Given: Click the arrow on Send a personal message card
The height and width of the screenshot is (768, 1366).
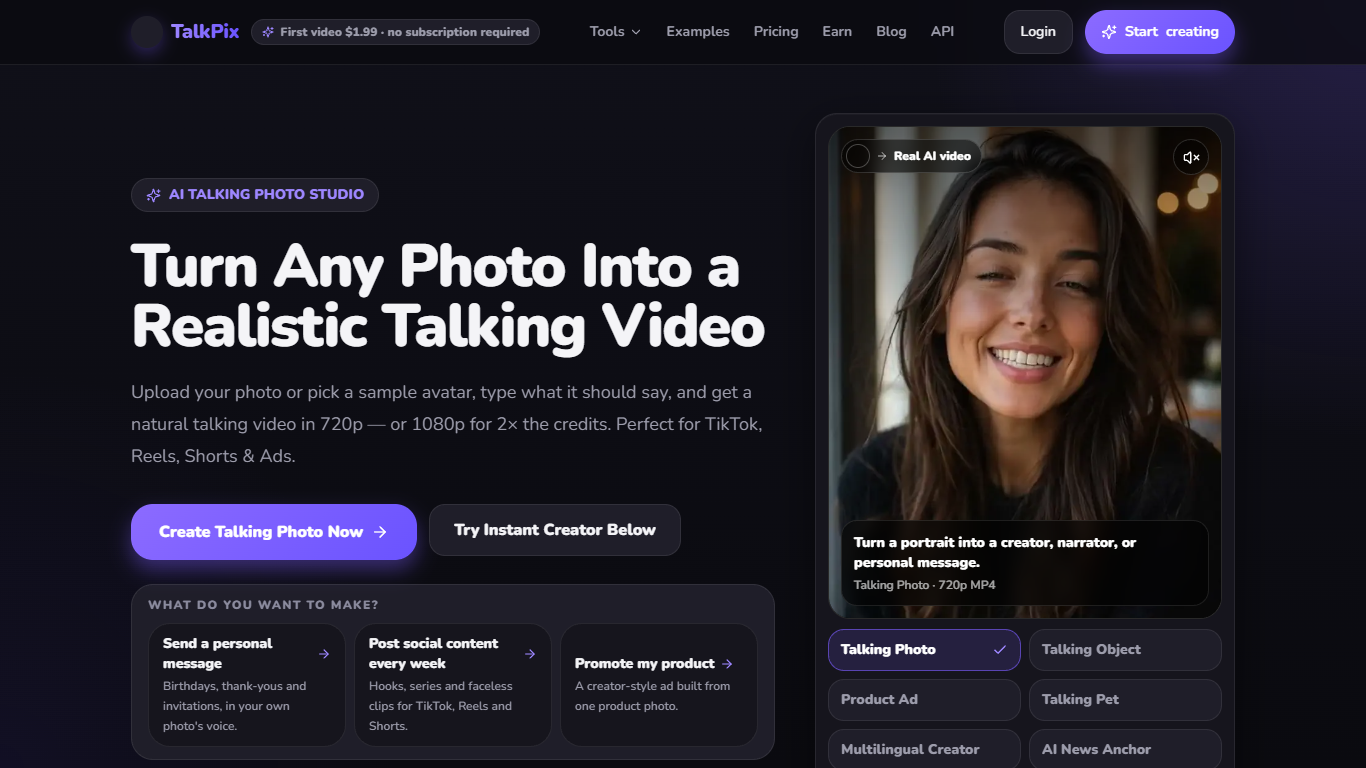Looking at the screenshot, I should 324,654.
